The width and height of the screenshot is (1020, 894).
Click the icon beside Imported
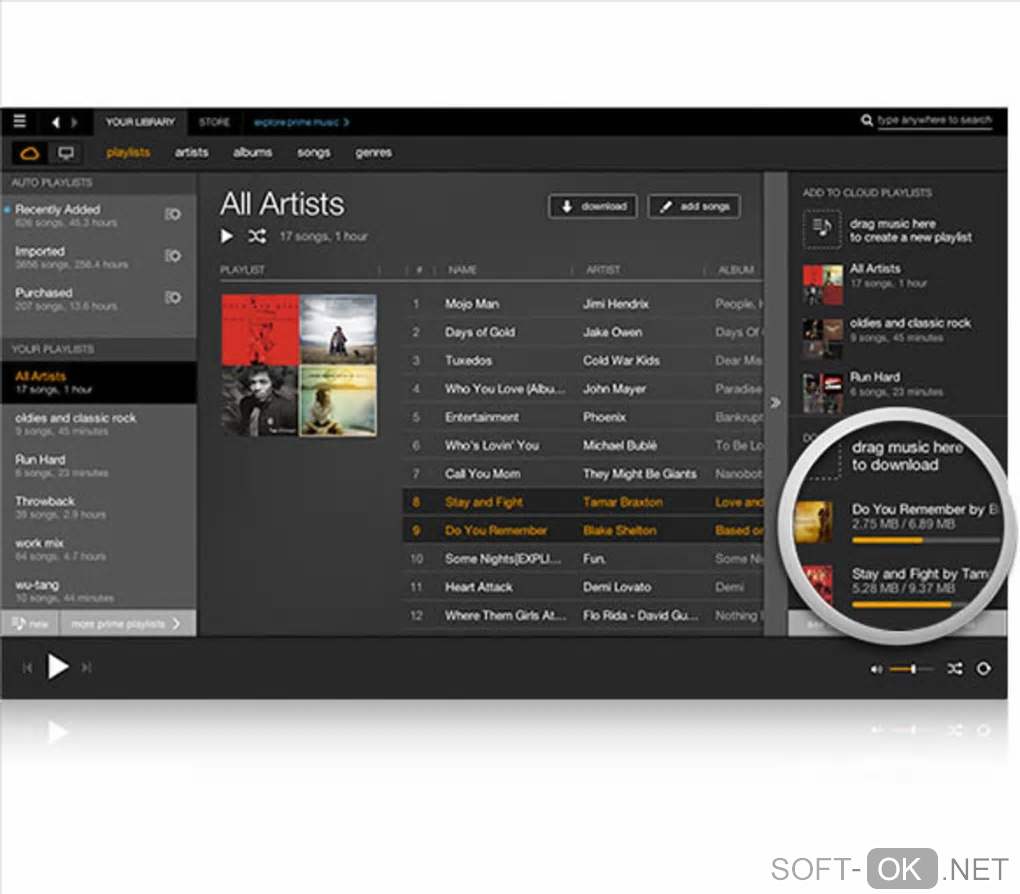(173, 256)
